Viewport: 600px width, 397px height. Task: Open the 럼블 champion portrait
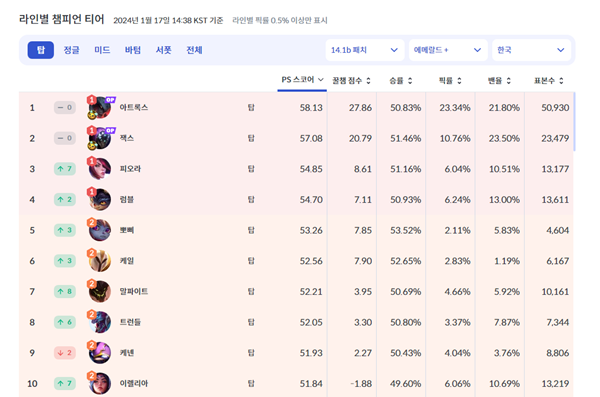(100, 199)
